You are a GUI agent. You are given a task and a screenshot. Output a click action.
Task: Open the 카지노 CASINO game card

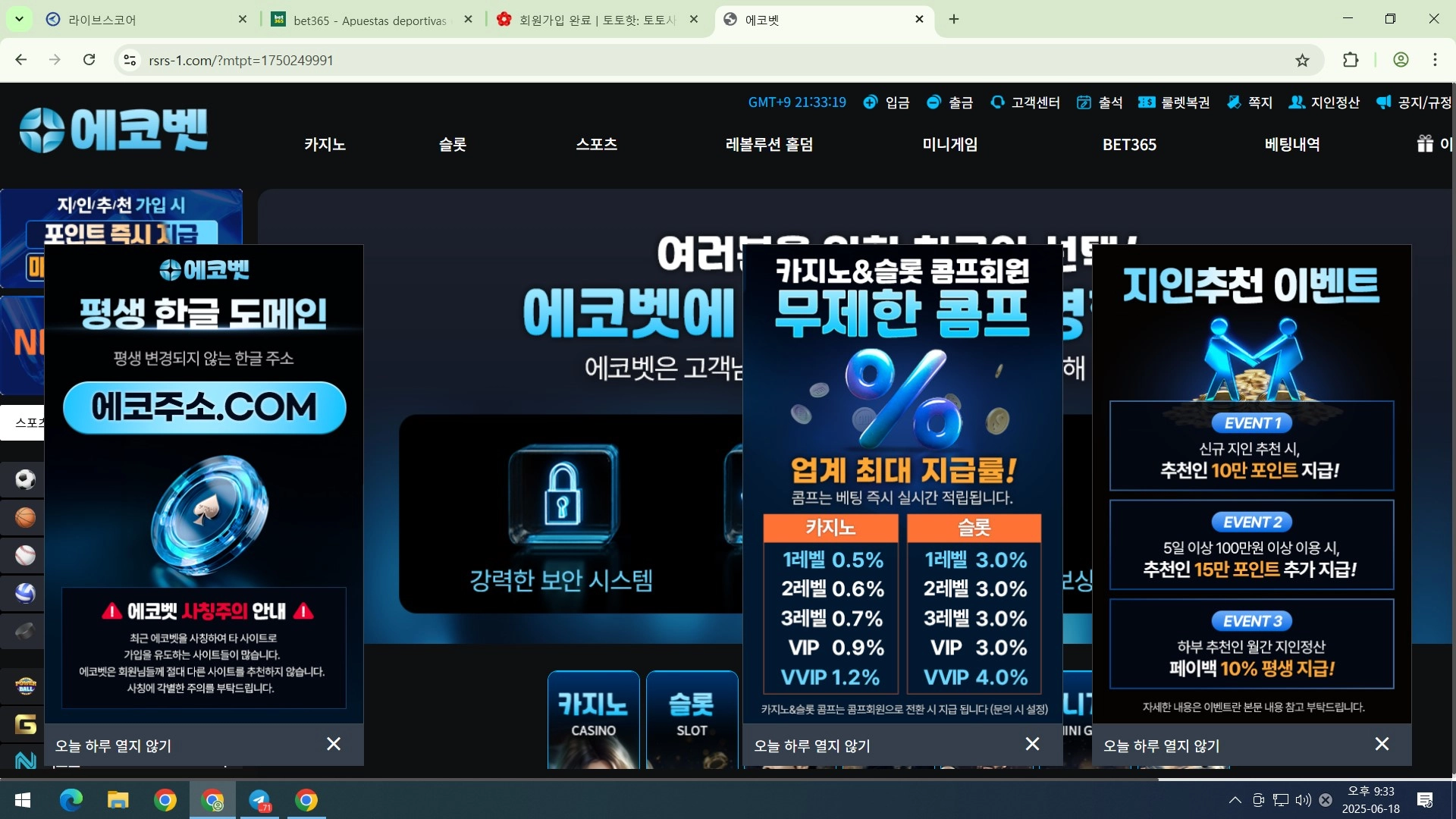tap(593, 720)
